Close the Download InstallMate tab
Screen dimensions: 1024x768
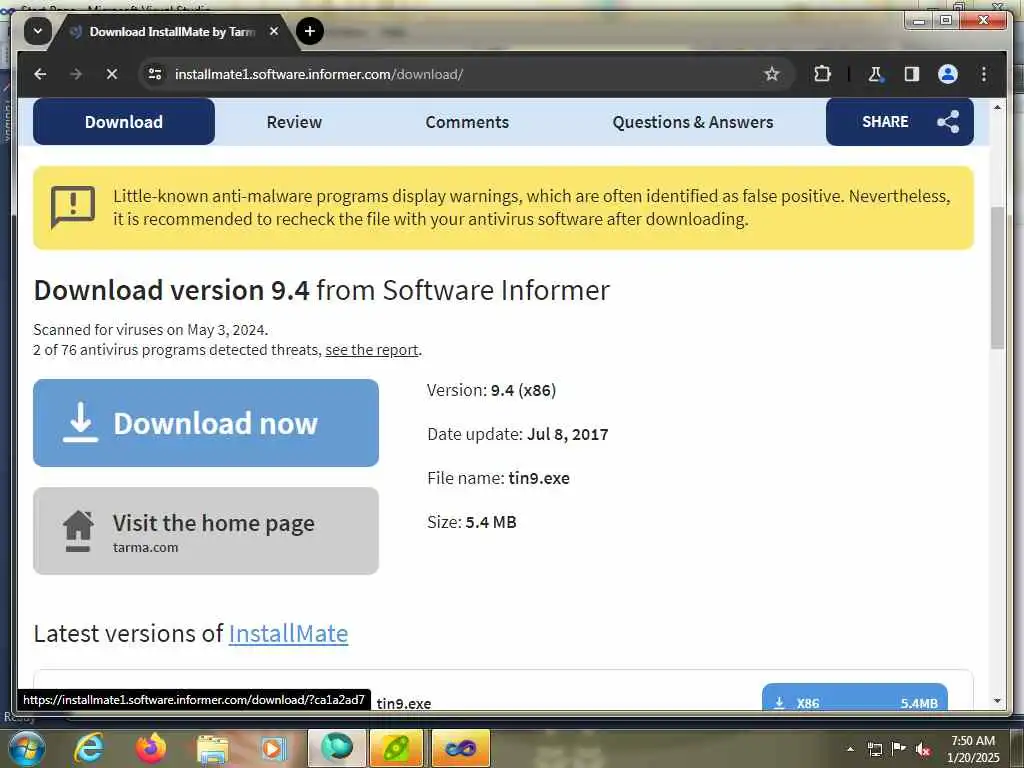click(274, 31)
